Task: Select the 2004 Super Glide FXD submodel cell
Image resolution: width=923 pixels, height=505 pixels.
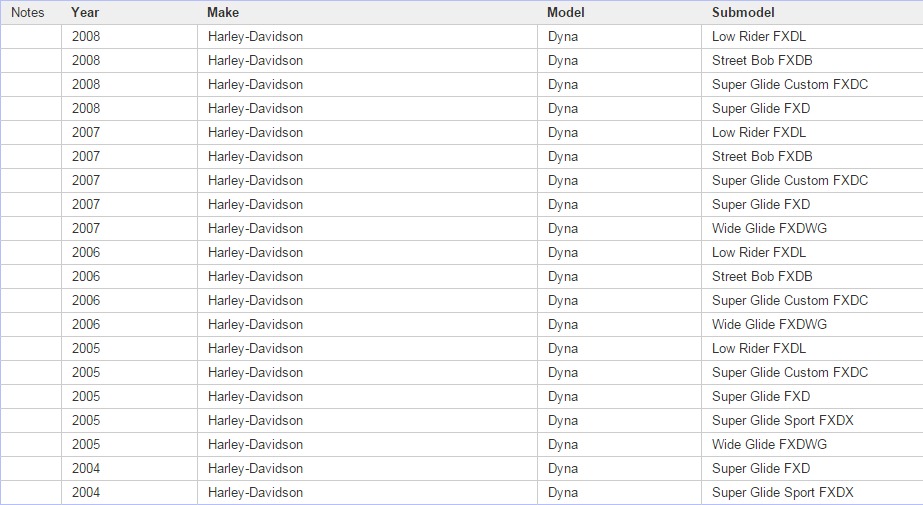Action: pyautogui.click(x=760, y=469)
